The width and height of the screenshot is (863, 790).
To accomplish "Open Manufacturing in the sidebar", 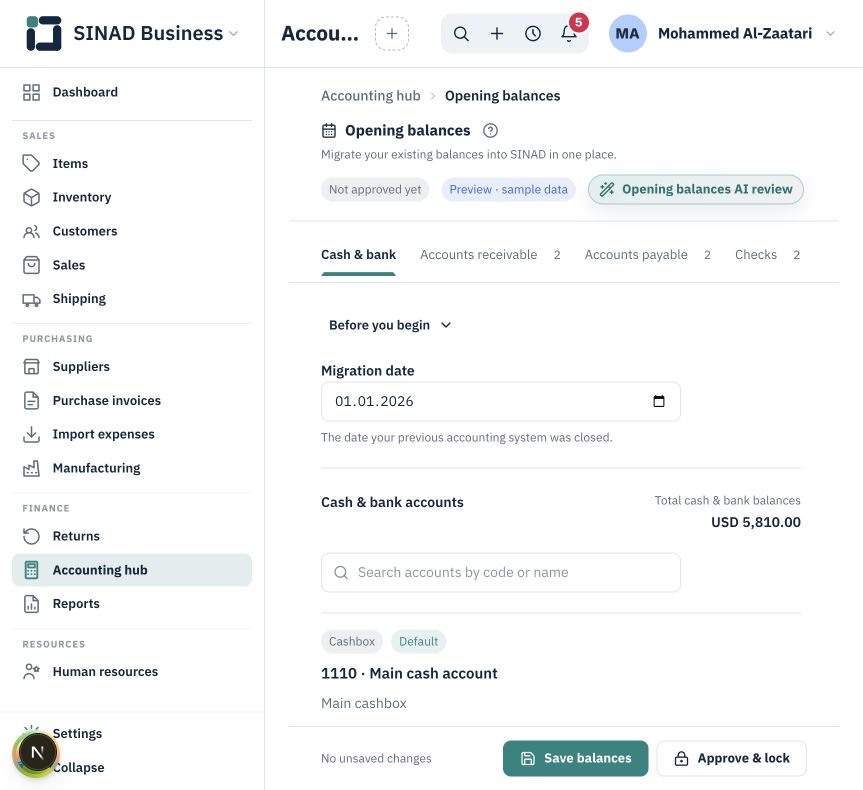I will (132, 468).
